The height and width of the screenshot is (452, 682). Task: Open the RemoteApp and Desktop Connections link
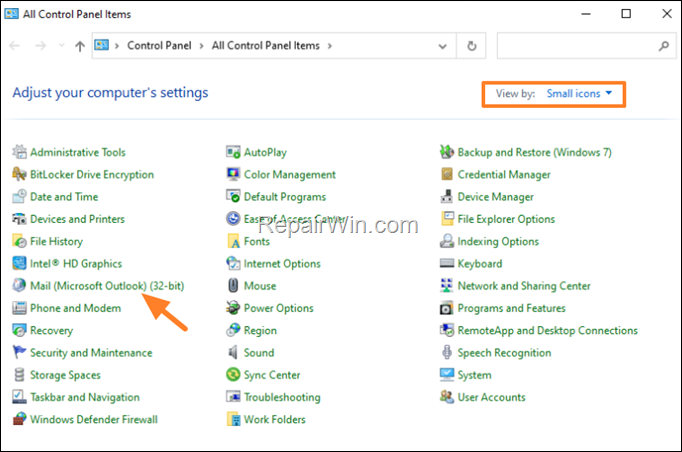(x=547, y=330)
